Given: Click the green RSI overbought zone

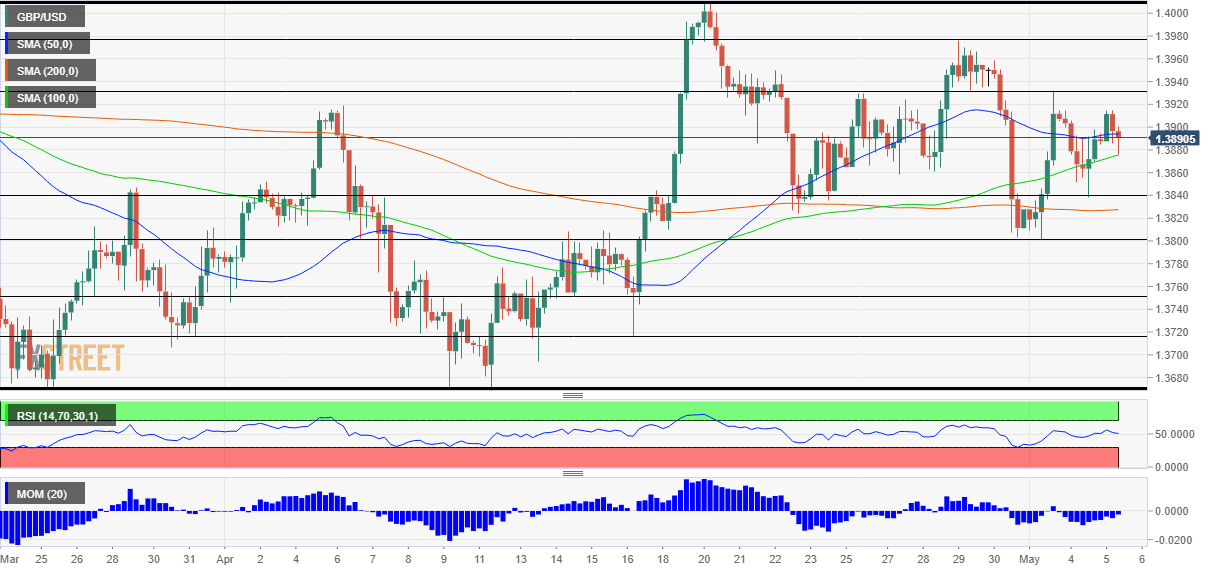Looking at the screenshot, I should (x=600, y=411).
